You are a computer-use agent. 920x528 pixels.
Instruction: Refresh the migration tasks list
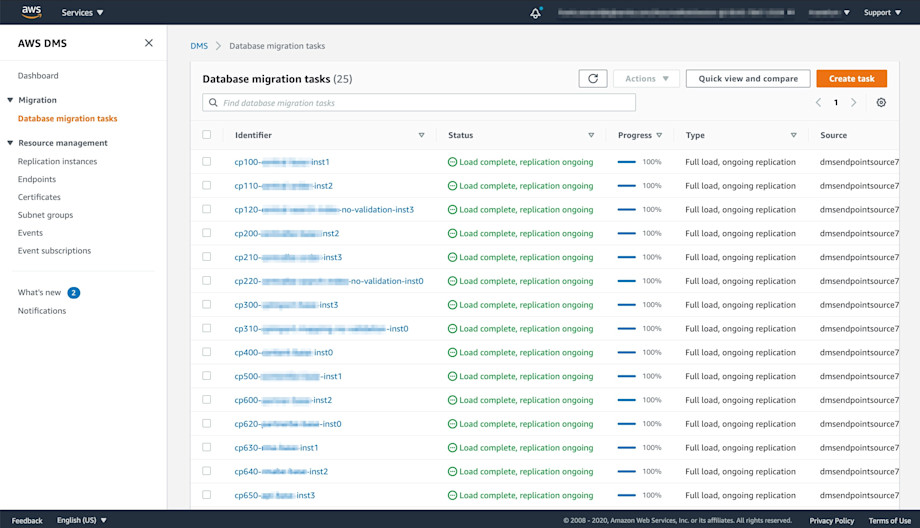(593, 79)
